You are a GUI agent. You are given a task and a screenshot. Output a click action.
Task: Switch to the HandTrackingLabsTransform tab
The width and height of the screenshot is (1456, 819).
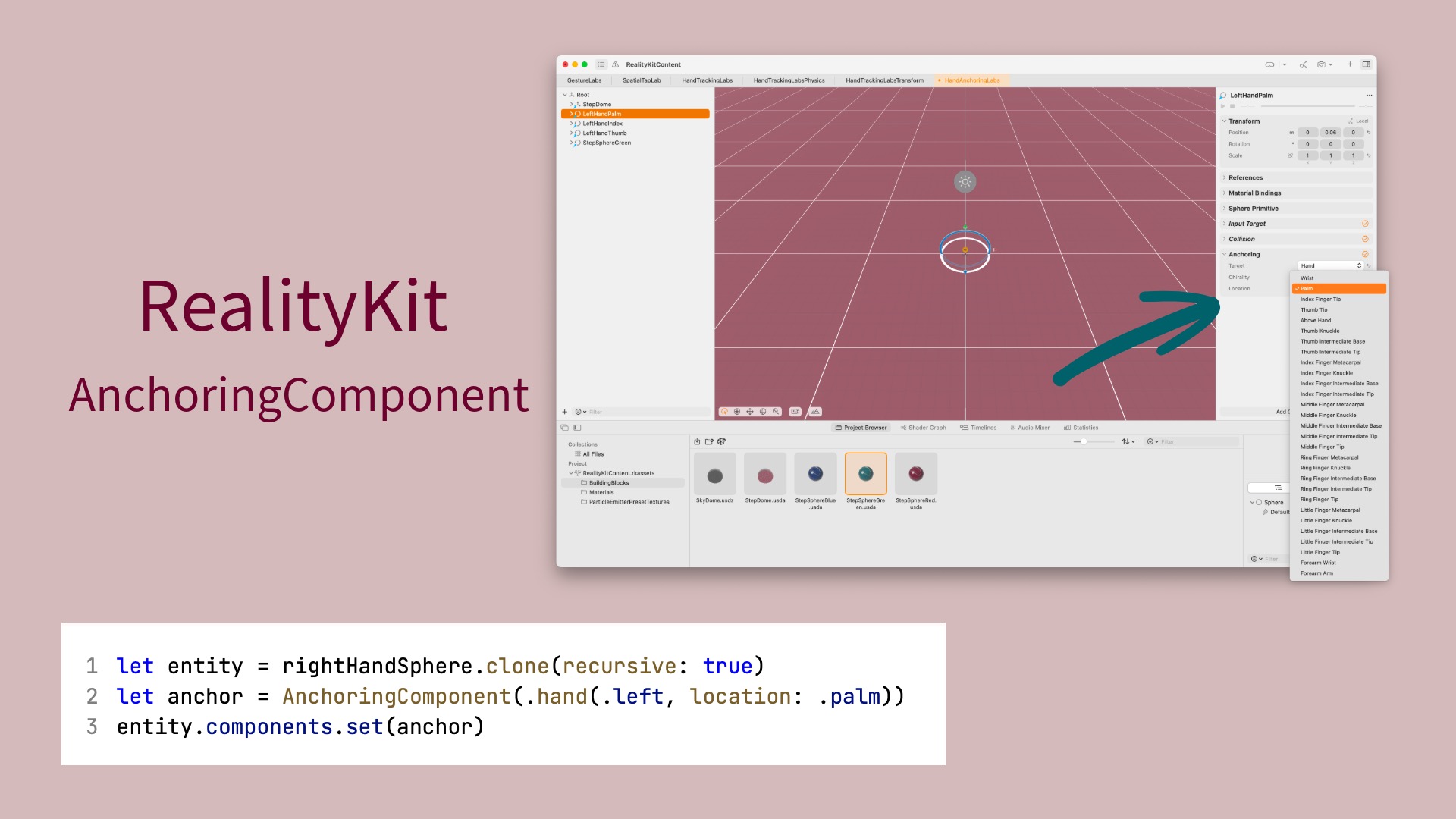click(x=884, y=80)
